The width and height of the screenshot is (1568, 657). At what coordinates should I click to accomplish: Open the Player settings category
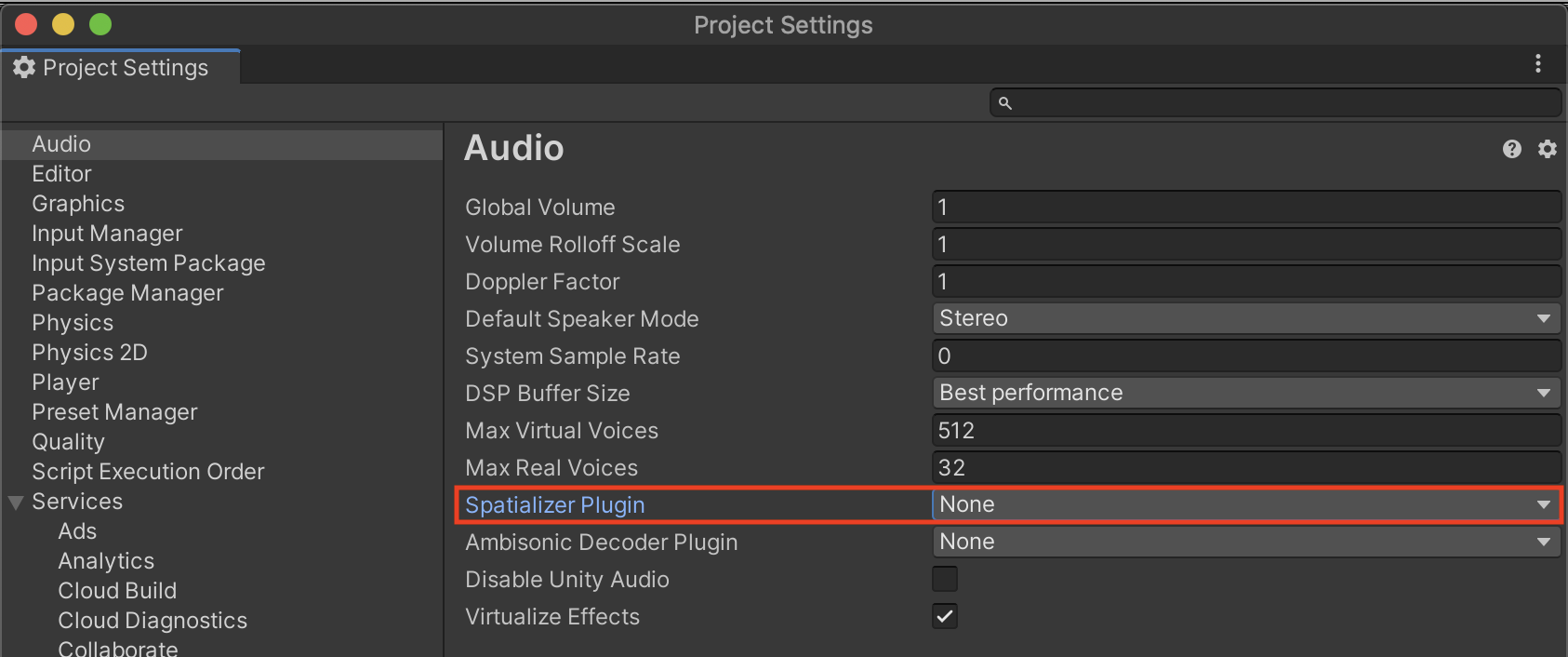tap(65, 382)
